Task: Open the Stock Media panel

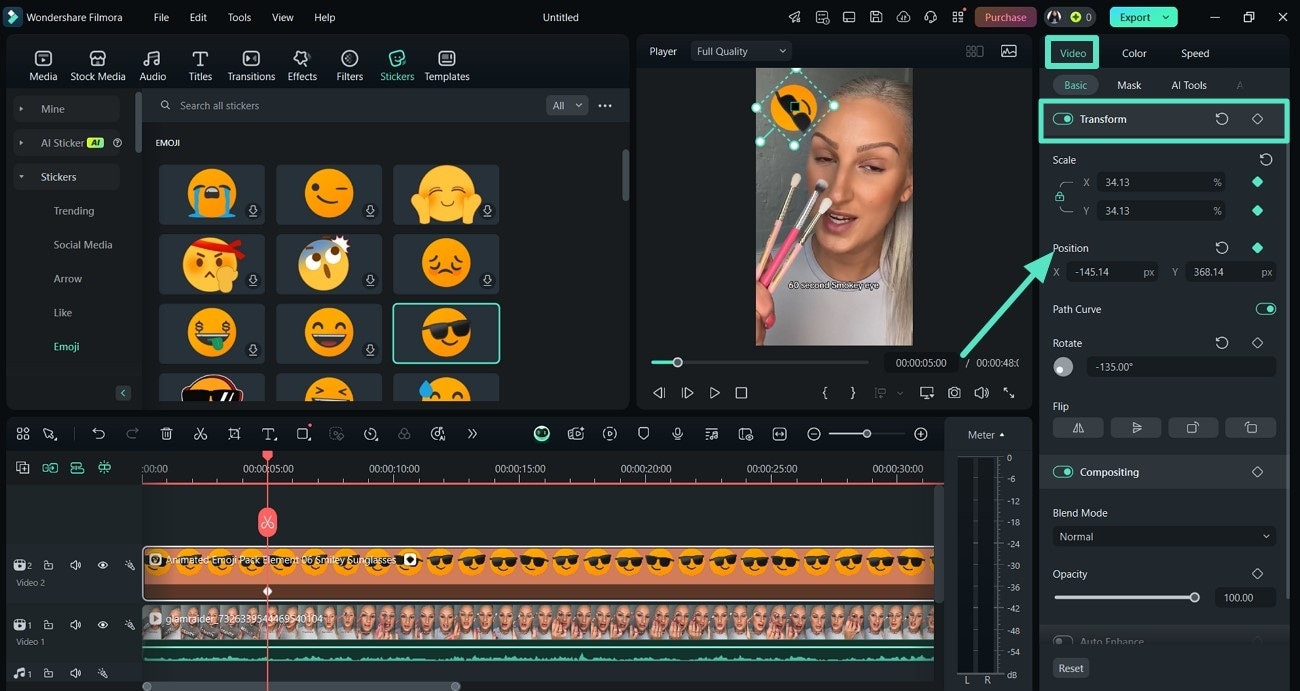Action: [98, 65]
